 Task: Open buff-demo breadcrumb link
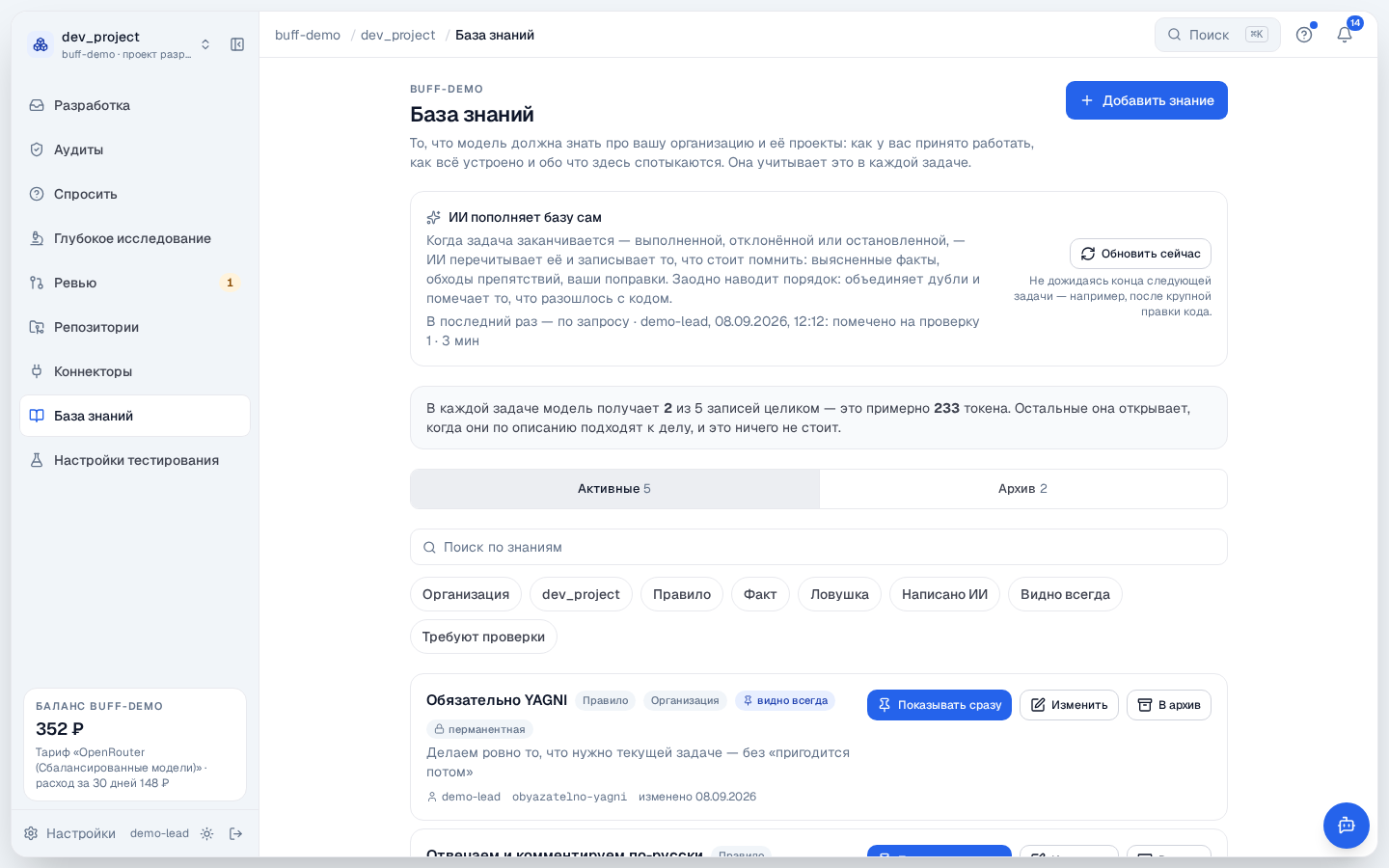(x=308, y=35)
